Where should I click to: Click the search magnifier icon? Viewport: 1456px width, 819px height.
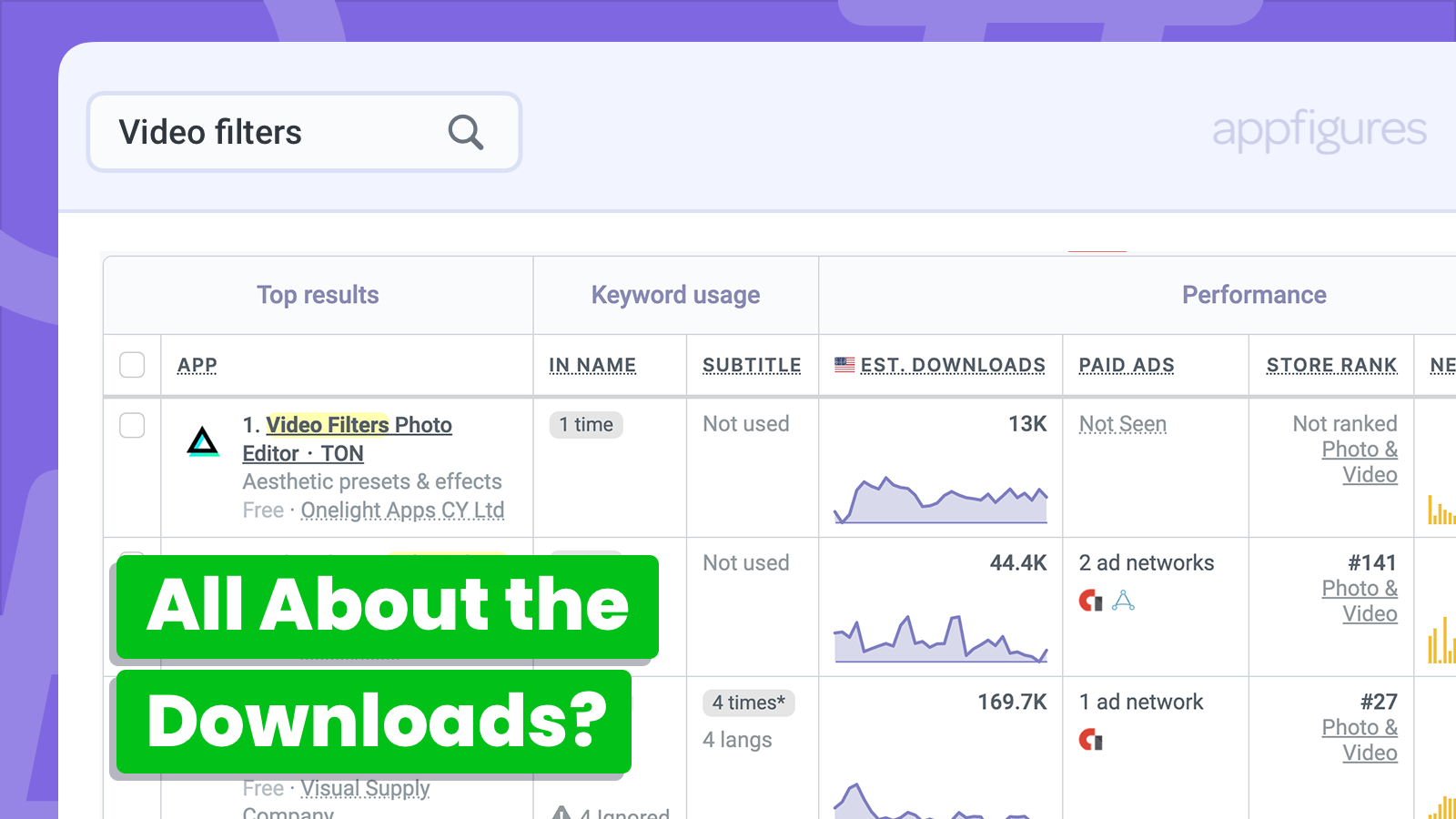point(465,132)
